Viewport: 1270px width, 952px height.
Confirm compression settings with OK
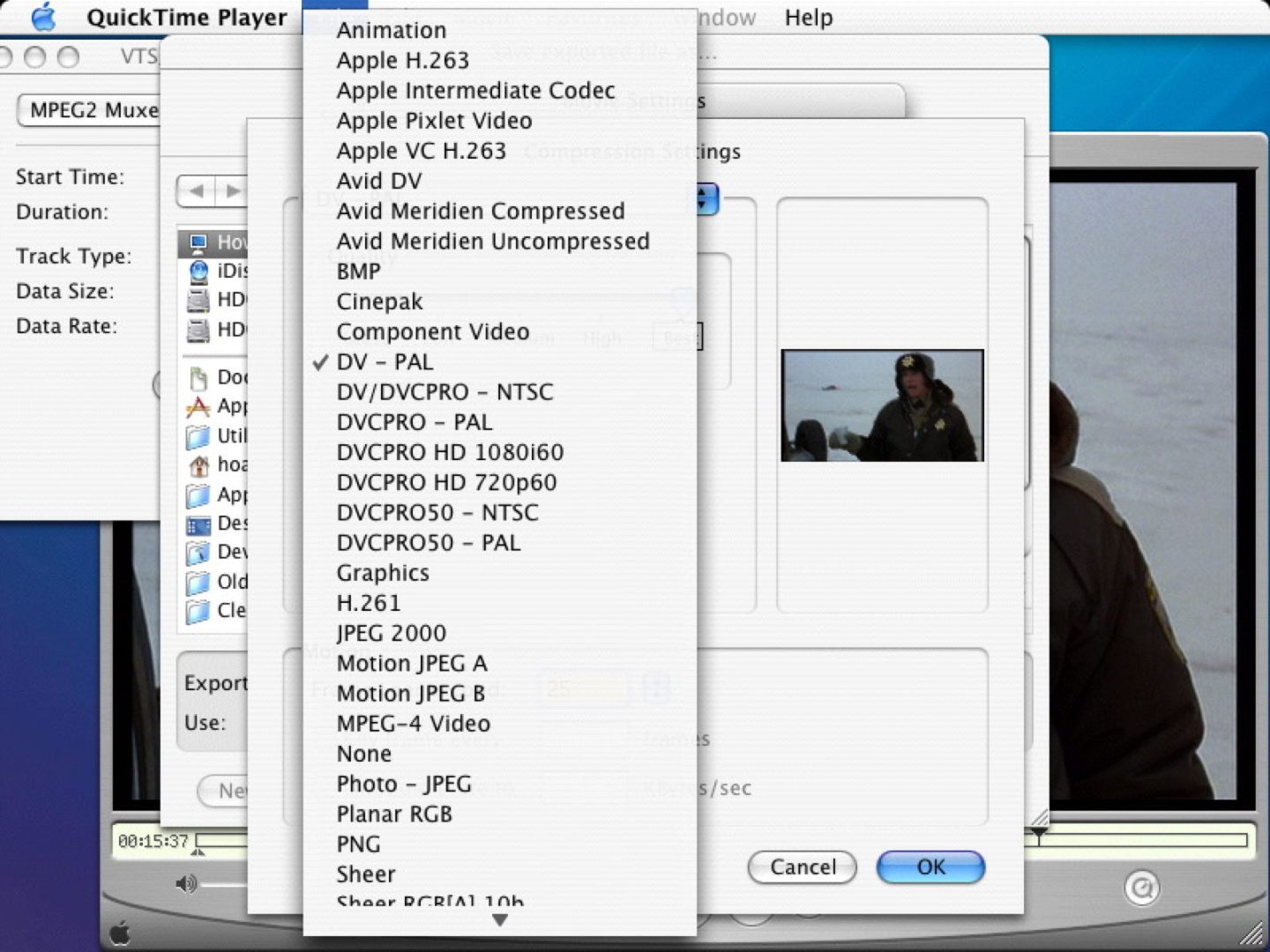pyautogui.click(x=930, y=867)
